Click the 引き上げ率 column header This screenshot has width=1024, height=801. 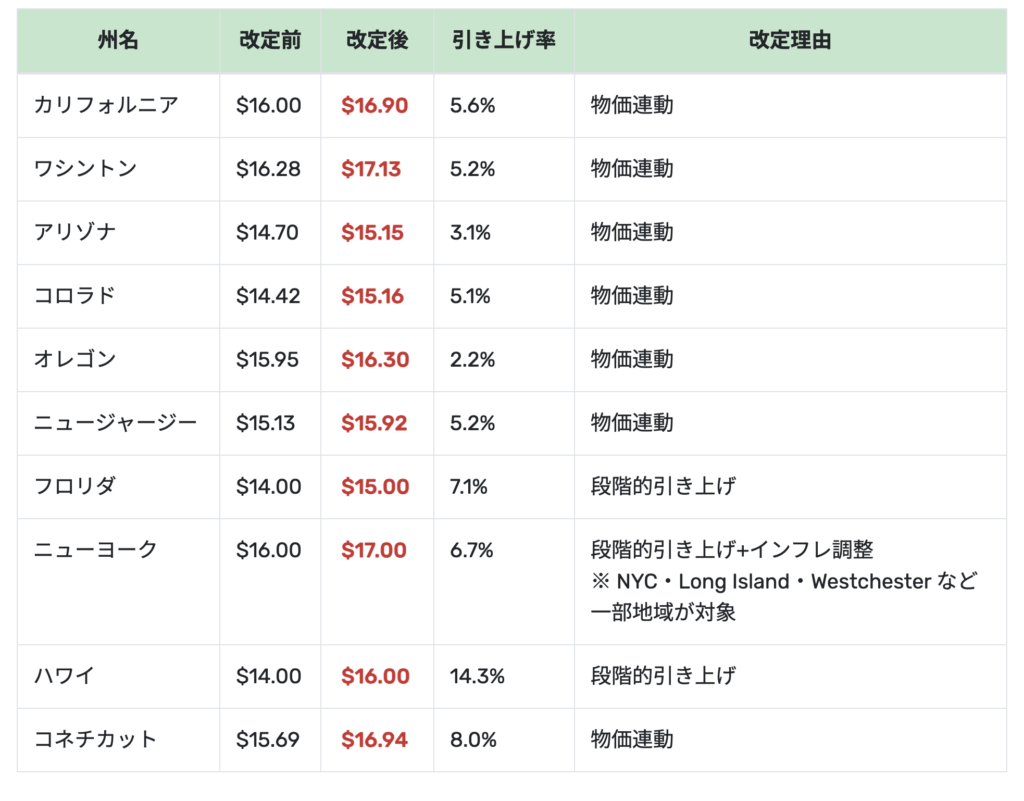(503, 41)
